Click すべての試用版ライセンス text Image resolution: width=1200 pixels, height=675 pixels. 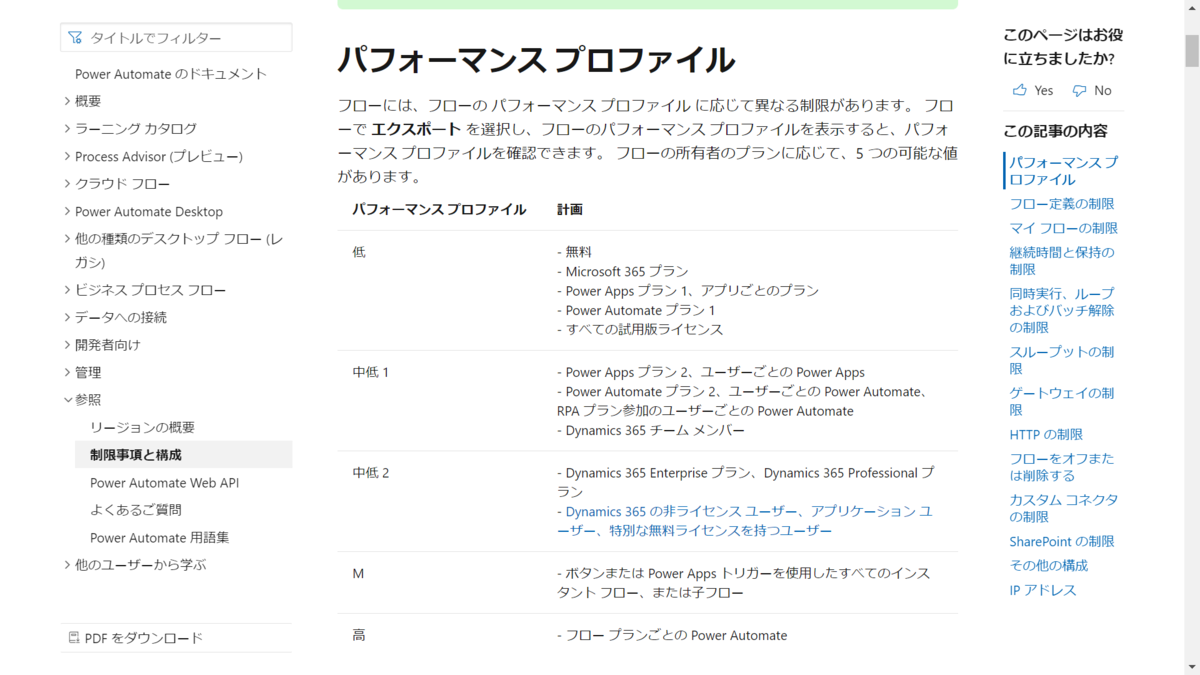pyautogui.click(x=644, y=329)
